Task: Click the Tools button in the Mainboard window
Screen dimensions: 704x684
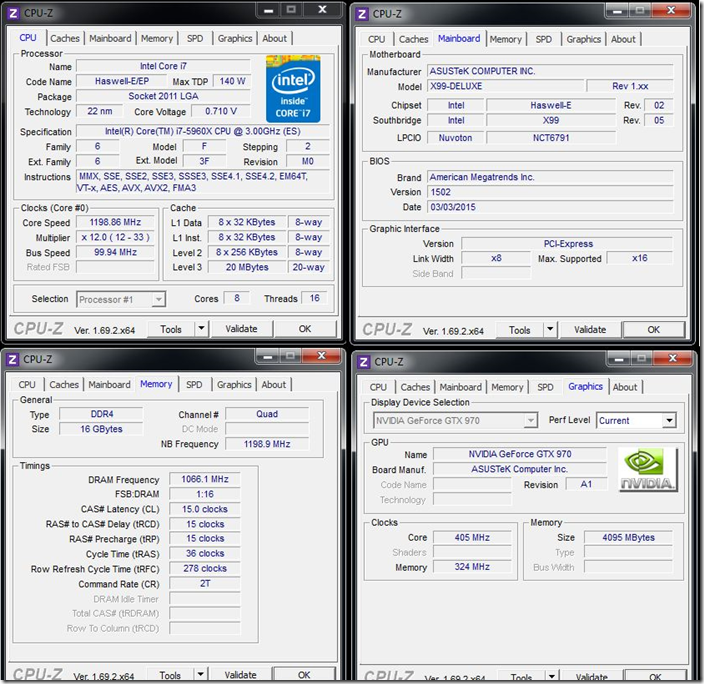Action: [520, 331]
